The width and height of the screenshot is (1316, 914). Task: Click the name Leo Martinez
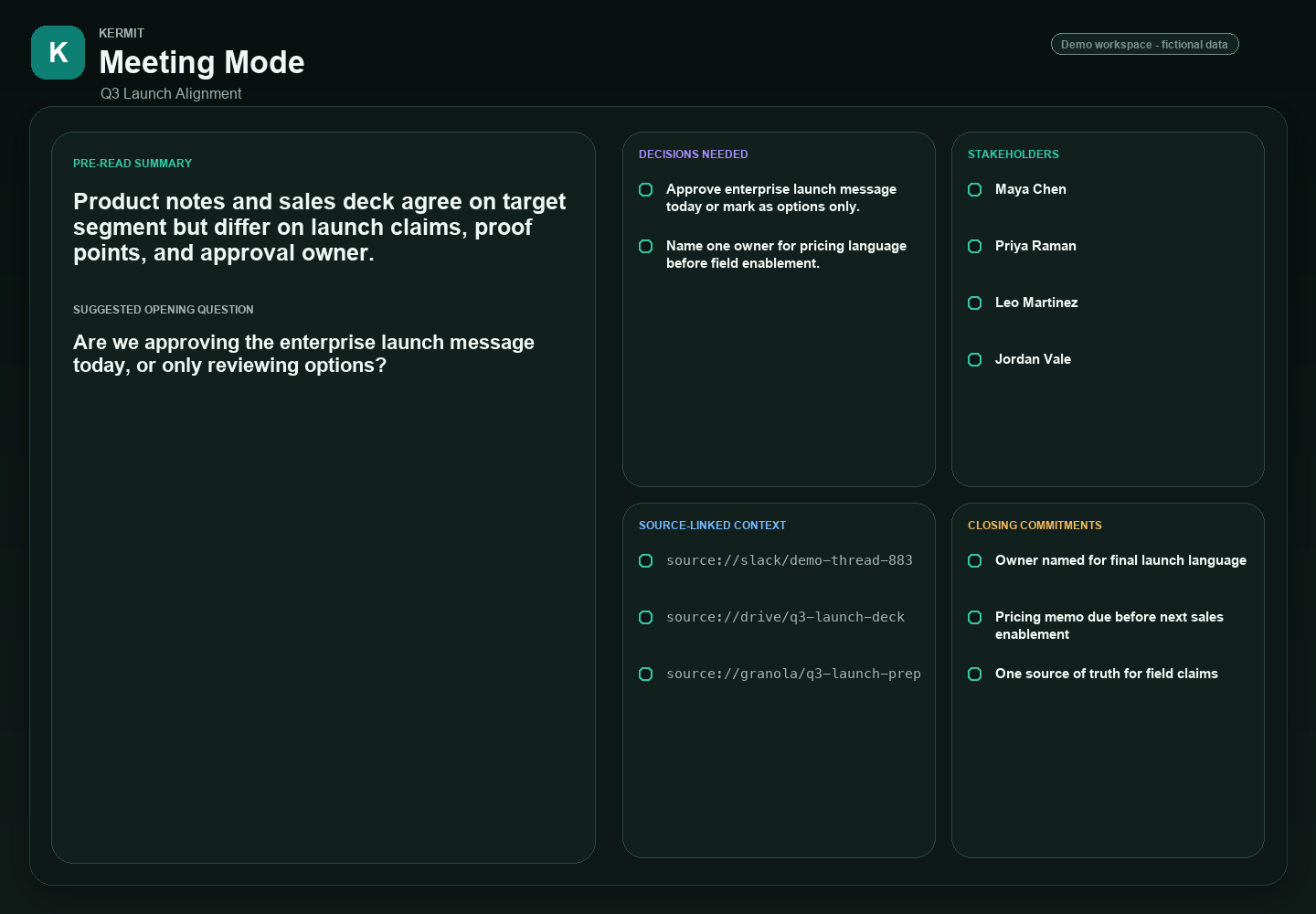[x=1036, y=303]
